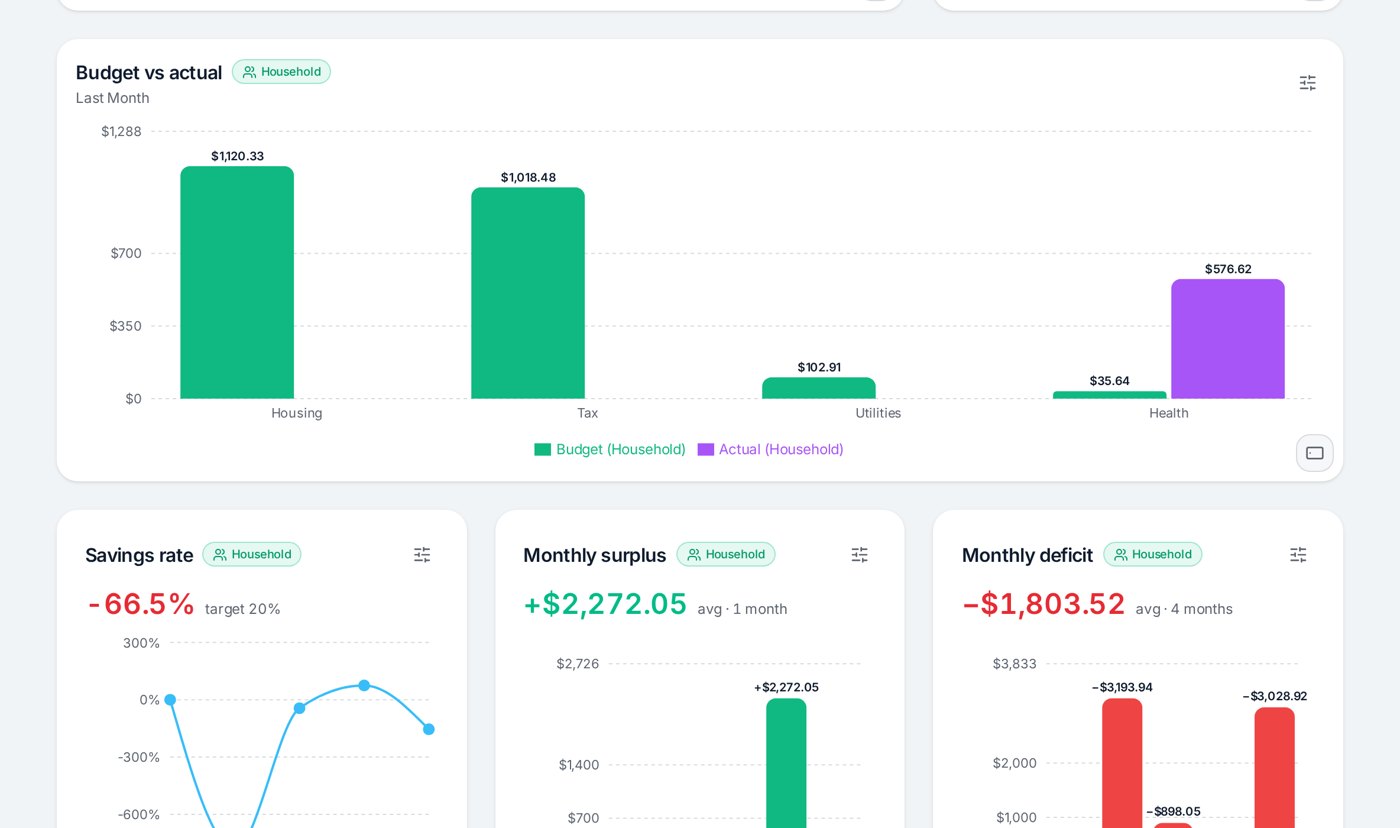Select the −$3,028.92 red deficit bar
Image resolution: width=1400 pixels, height=828 pixels.
[x=1275, y=767]
